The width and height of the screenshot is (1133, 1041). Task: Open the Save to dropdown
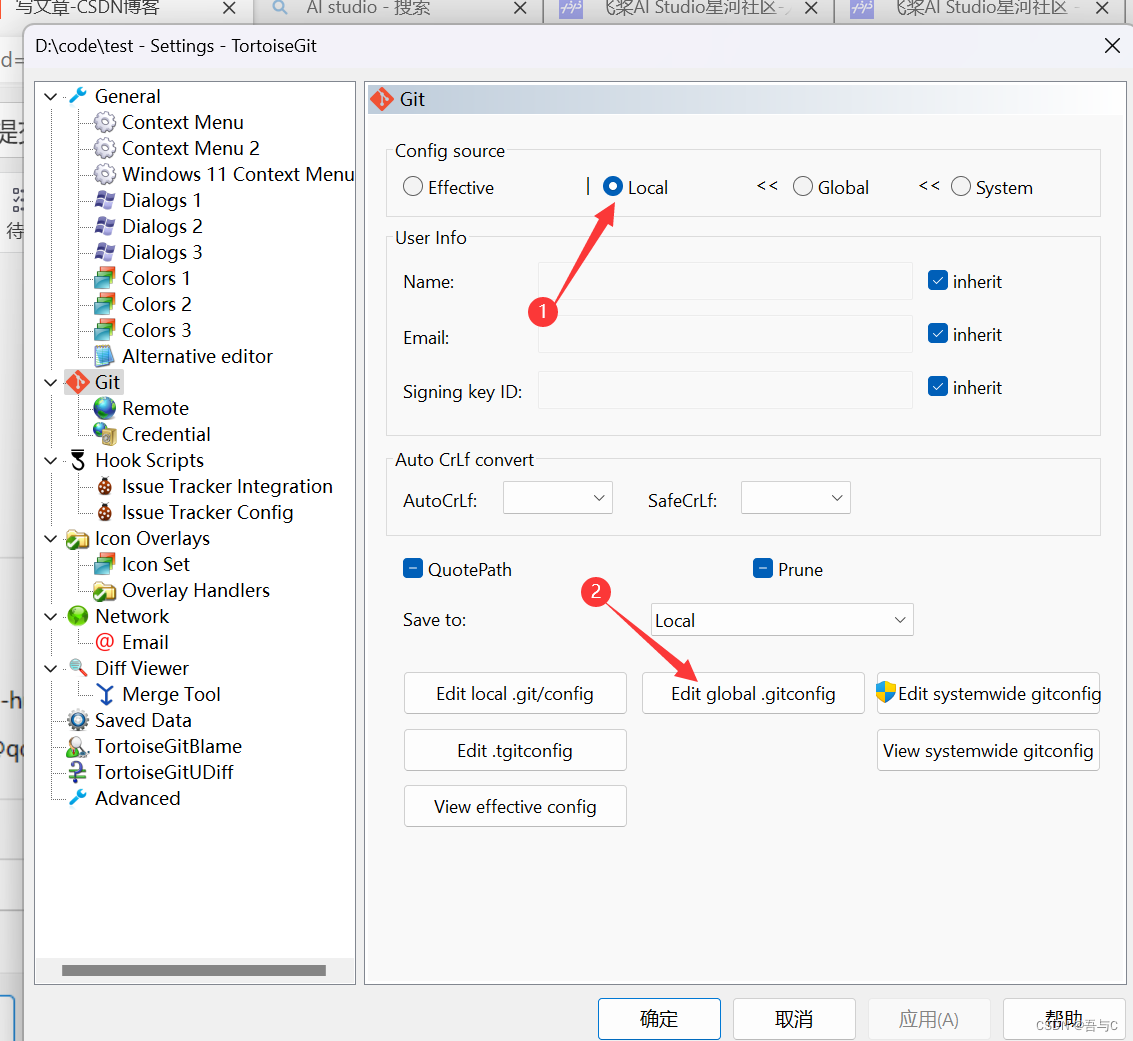tap(782, 620)
